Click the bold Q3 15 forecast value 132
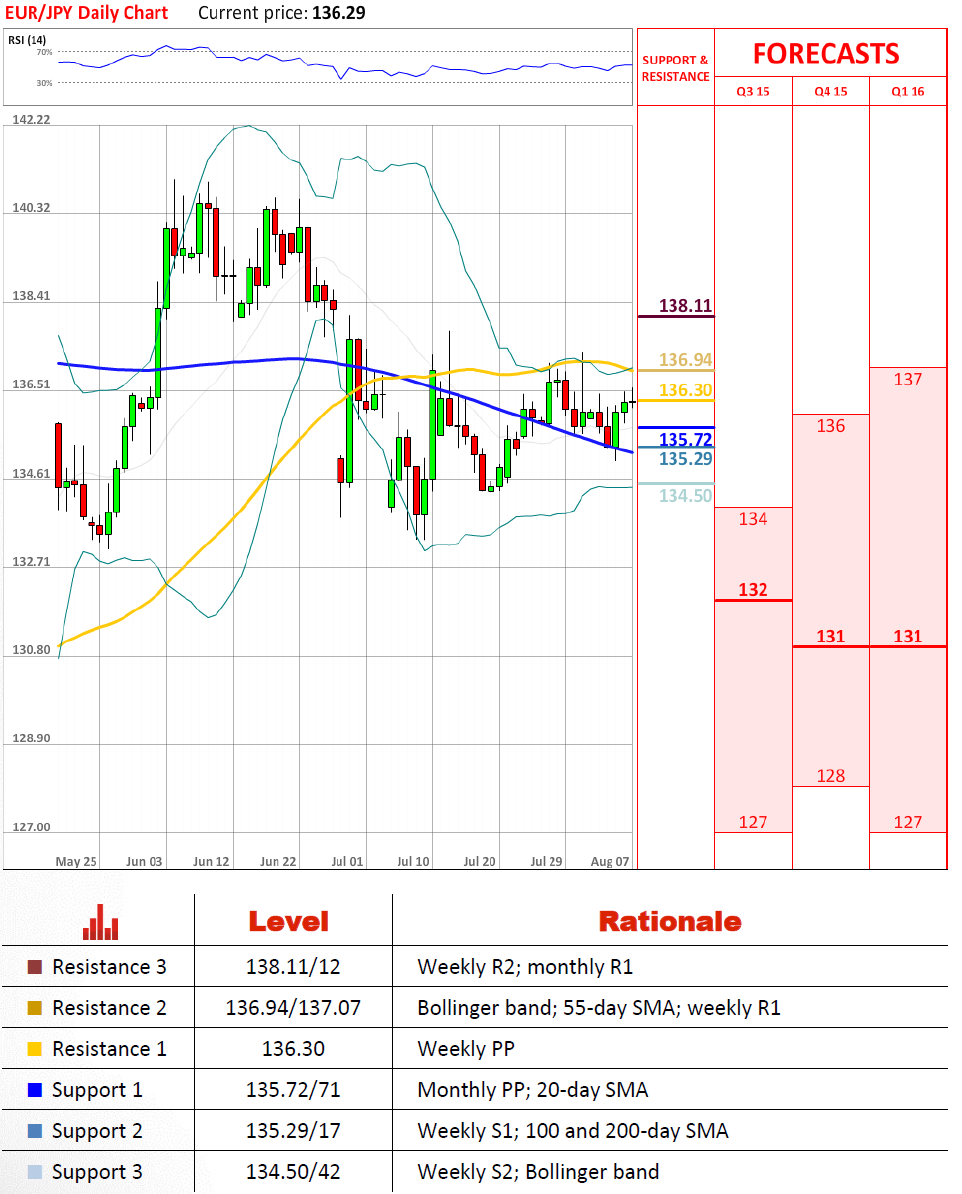This screenshot has width=962, height=1194. (x=753, y=590)
